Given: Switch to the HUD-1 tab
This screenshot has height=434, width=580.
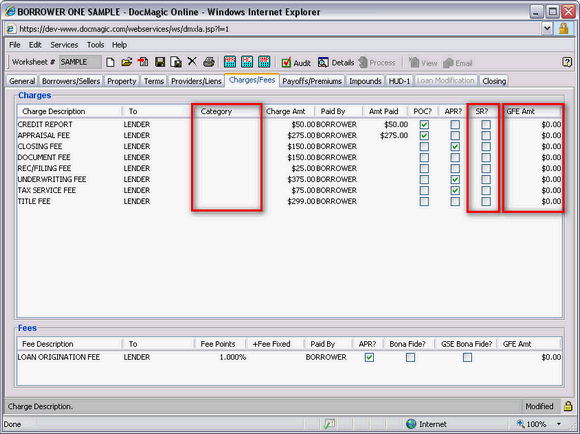Looking at the screenshot, I should [399, 81].
